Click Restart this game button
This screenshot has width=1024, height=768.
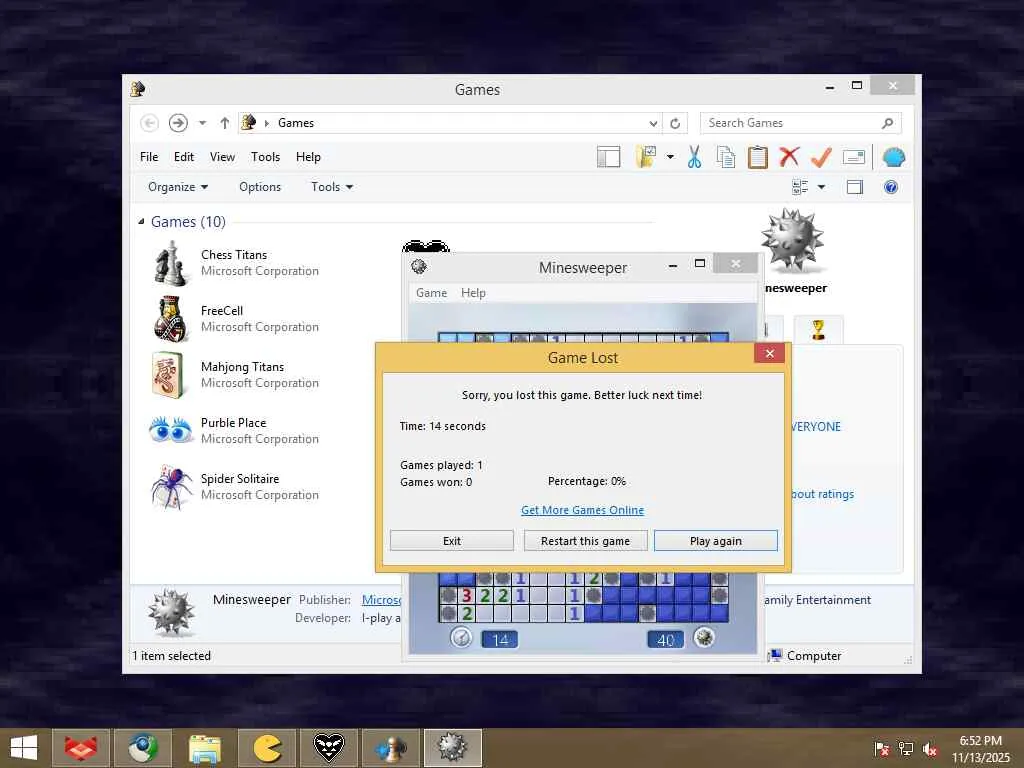click(585, 541)
